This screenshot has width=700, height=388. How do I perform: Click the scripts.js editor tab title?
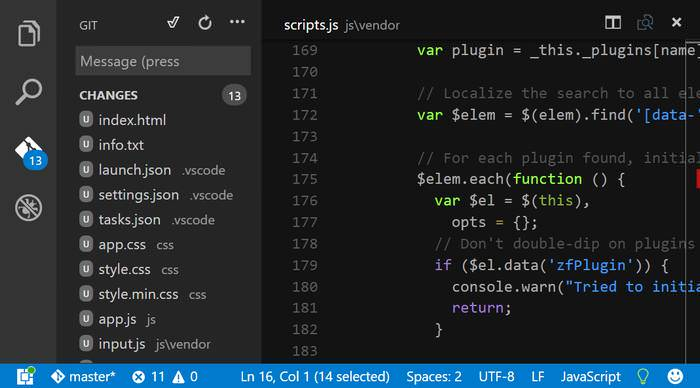click(311, 25)
